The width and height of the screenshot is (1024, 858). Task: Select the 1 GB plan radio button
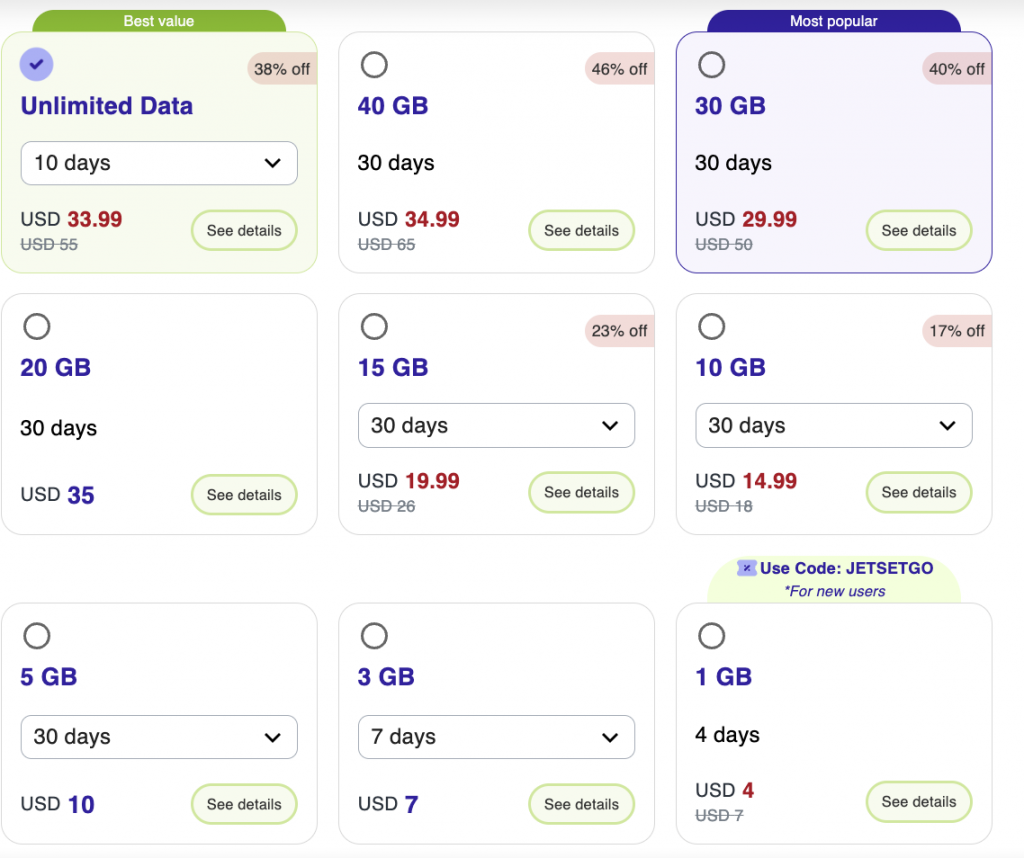(712, 636)
